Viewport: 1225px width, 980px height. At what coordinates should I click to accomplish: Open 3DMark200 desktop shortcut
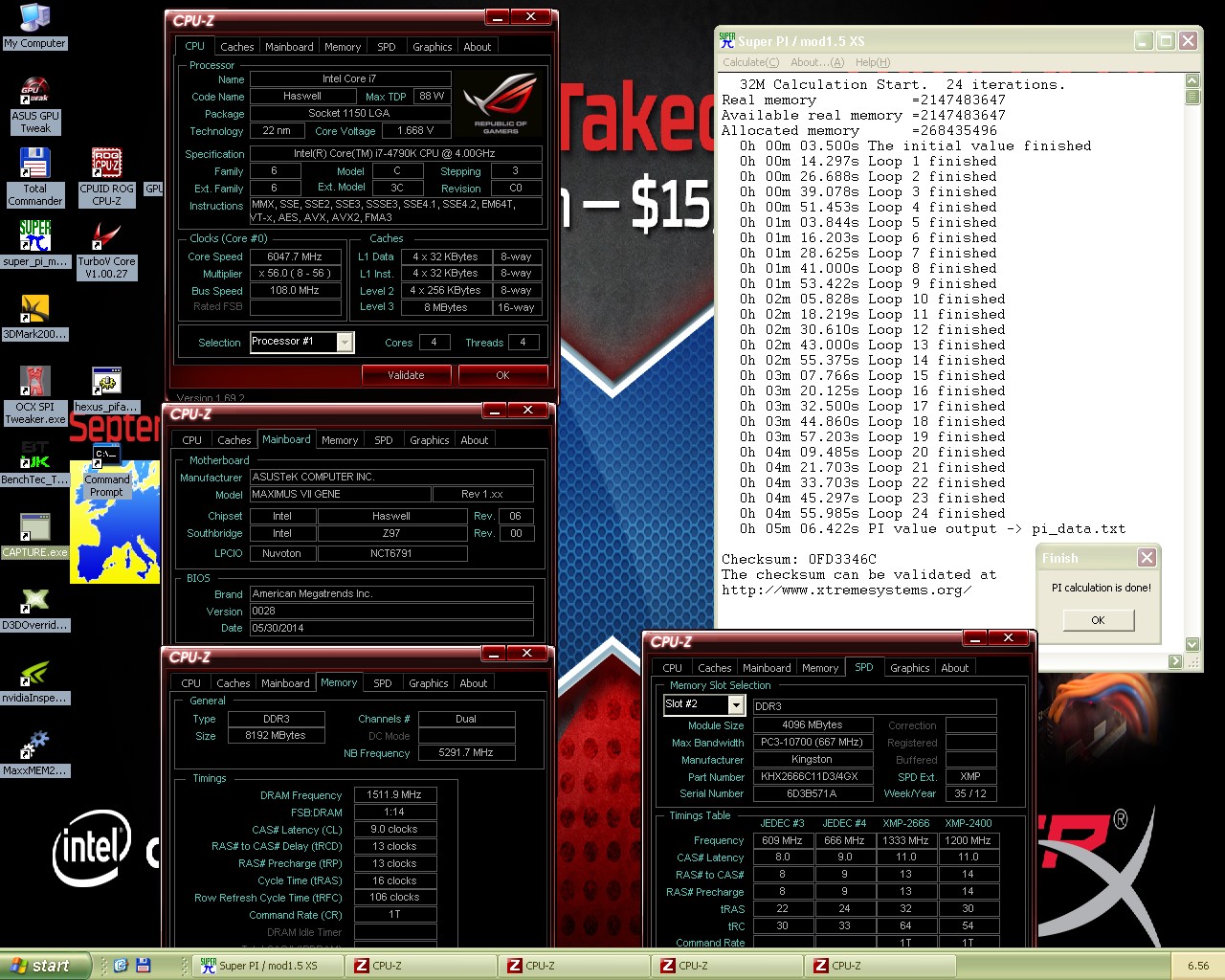(x=35, y=317)
